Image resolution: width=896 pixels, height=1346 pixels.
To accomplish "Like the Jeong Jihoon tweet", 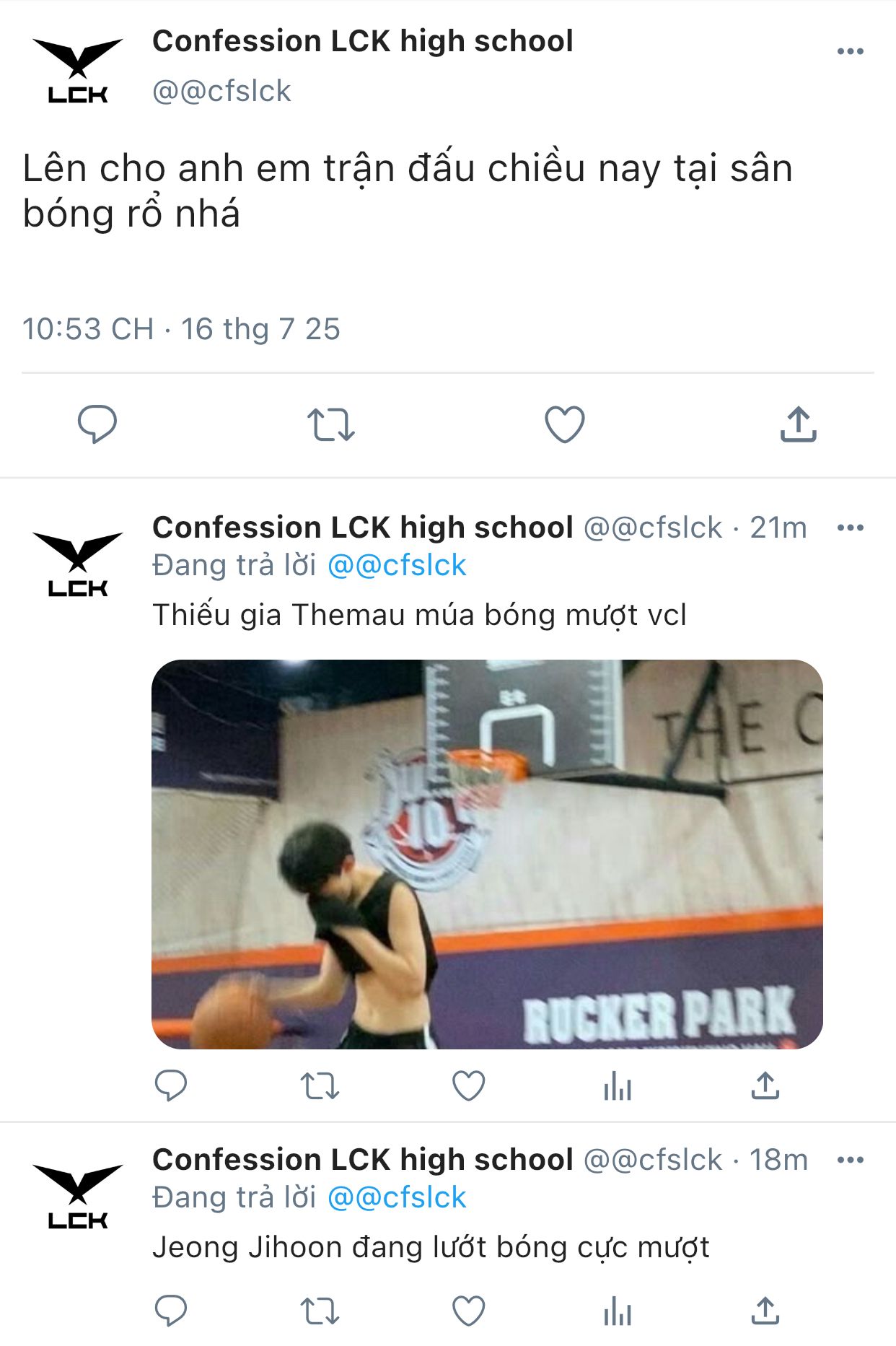I will point(468,1311).
